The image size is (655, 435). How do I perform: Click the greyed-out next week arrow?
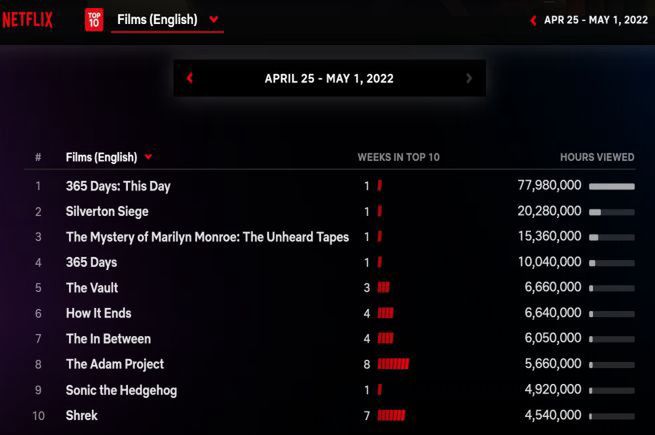(469, 79)
